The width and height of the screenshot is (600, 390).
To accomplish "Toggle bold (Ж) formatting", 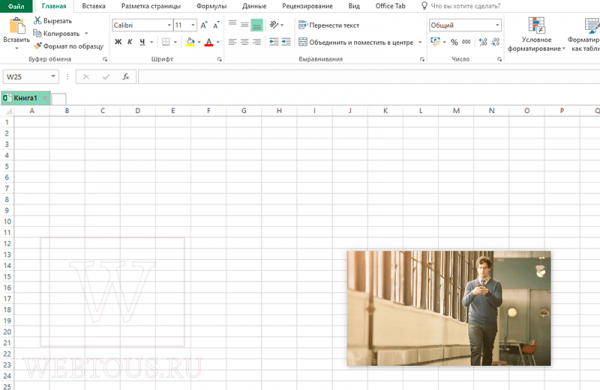I will 118,42.
